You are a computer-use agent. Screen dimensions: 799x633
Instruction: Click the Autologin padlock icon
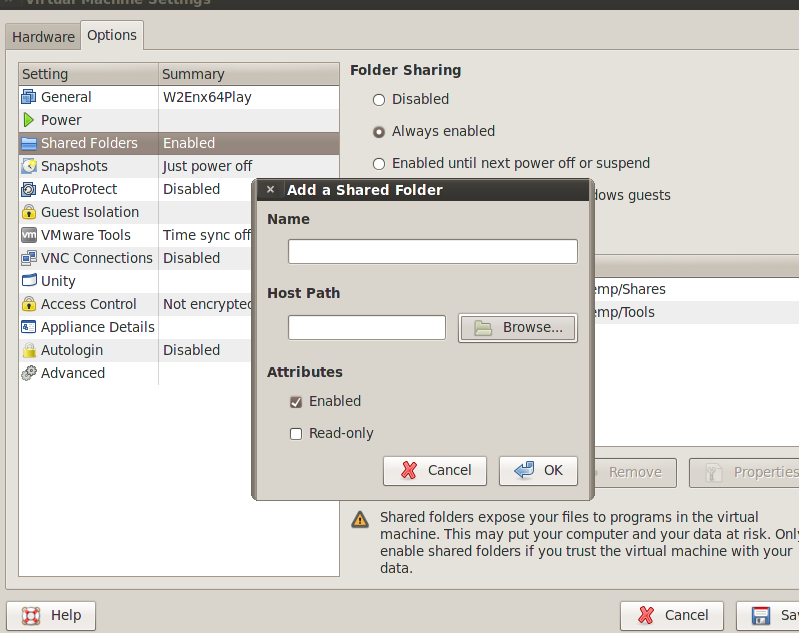click(x=29, y=350)
